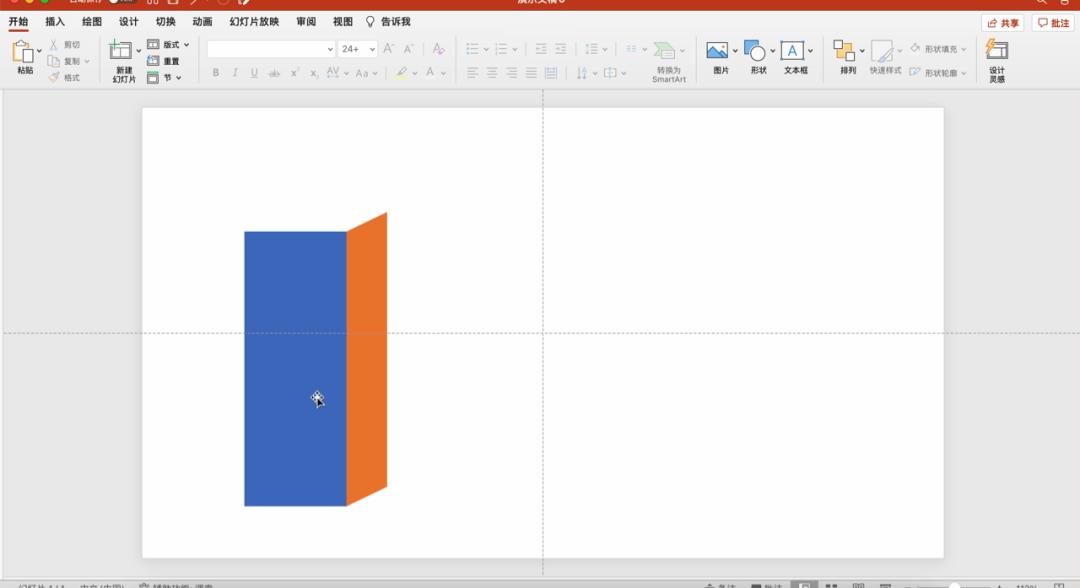
Task: Open the font name combo box
Action: coord(271,49)
